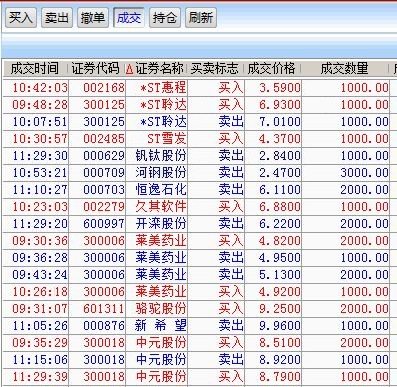Viewport: 397px width, 387px height.
Task: Select stock code 002279
Action: tap(104, 207)
